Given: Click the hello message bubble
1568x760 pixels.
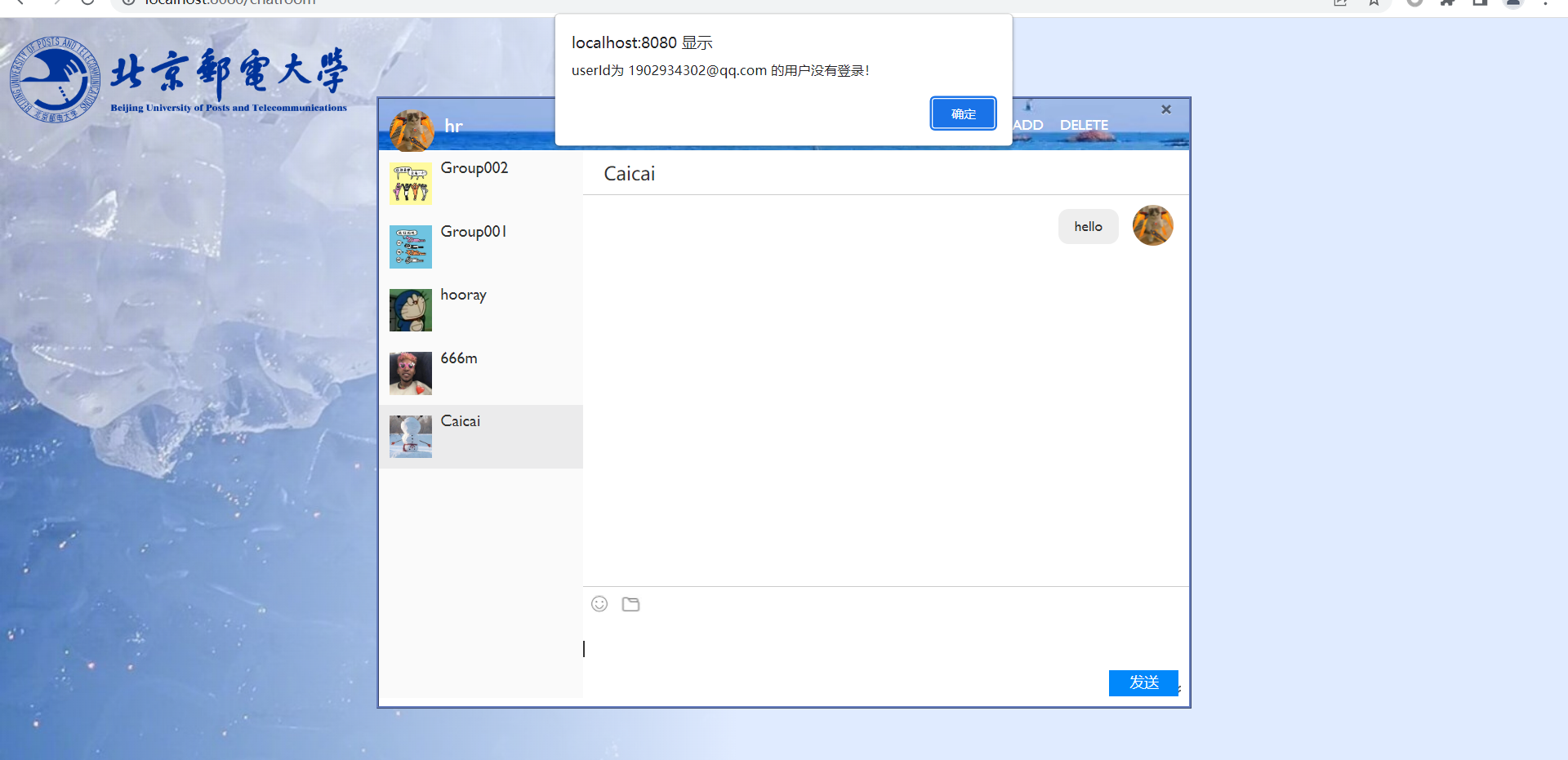Looking at the screenshot, I should coord(1088,227).
